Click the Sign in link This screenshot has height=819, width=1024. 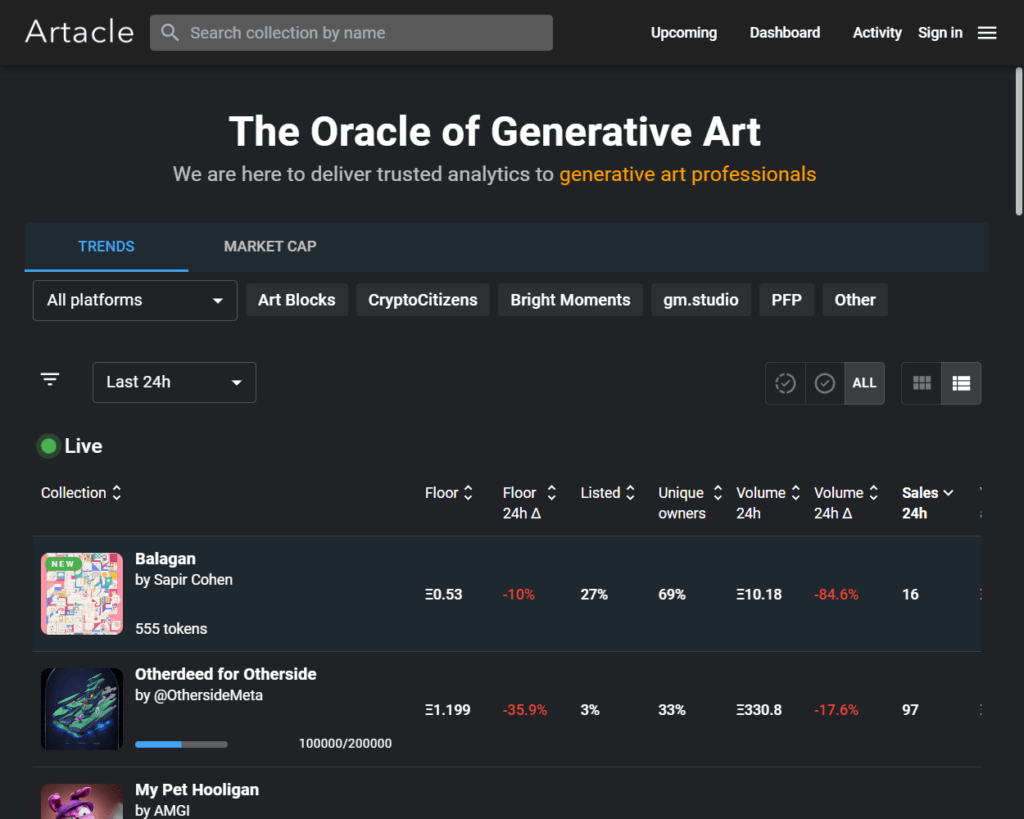940,33
